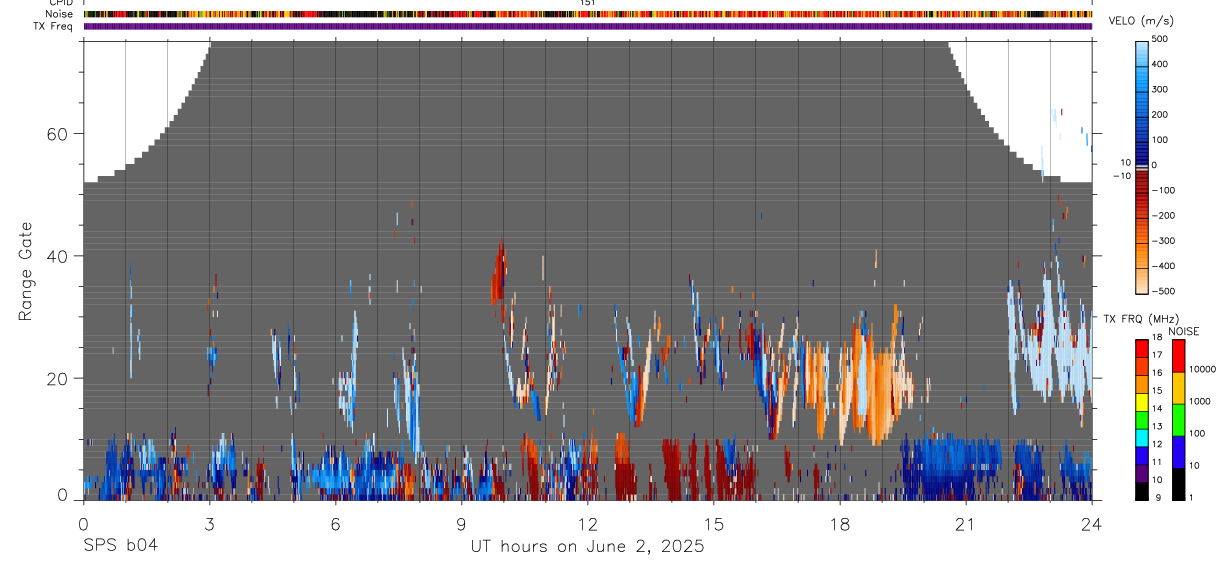The image size is (1228, 567).
Task: Select the 400 tick on velocity colorbar
Action: point(1160,64)
